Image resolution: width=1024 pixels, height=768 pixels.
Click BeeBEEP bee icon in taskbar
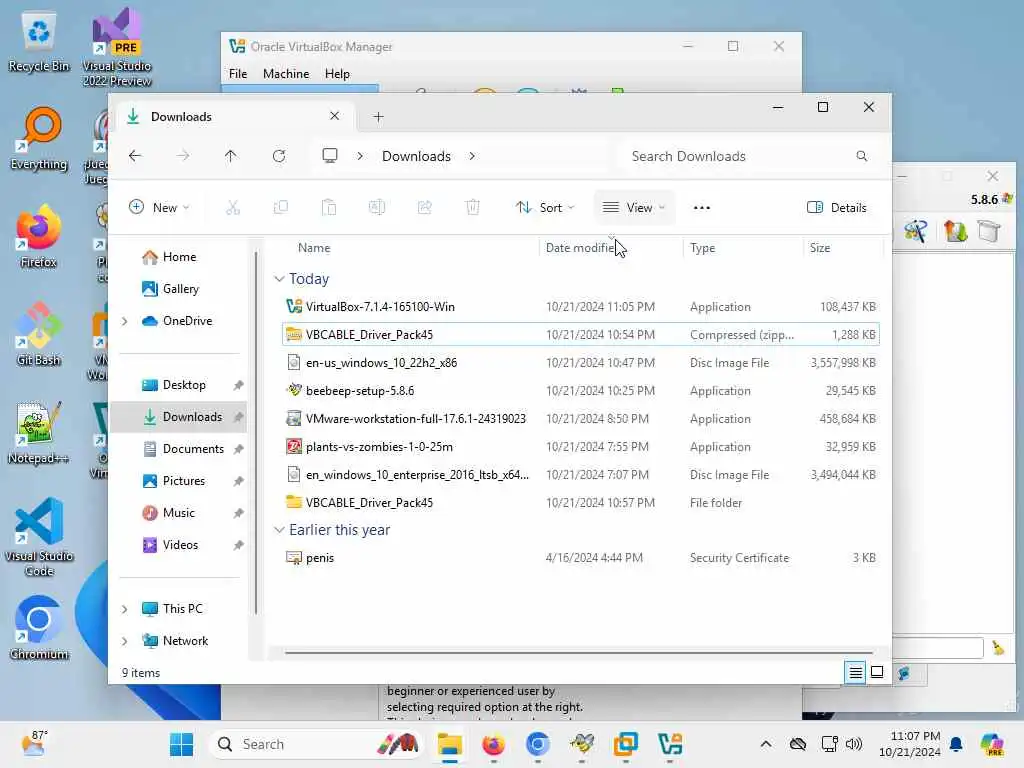click(582, 744)
